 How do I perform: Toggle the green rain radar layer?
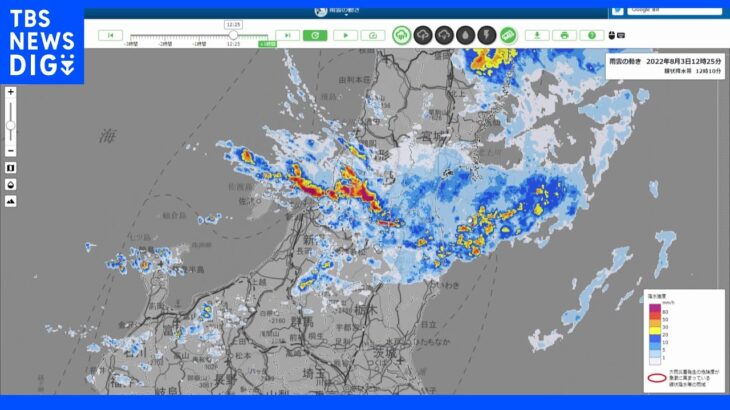[401, 35]
